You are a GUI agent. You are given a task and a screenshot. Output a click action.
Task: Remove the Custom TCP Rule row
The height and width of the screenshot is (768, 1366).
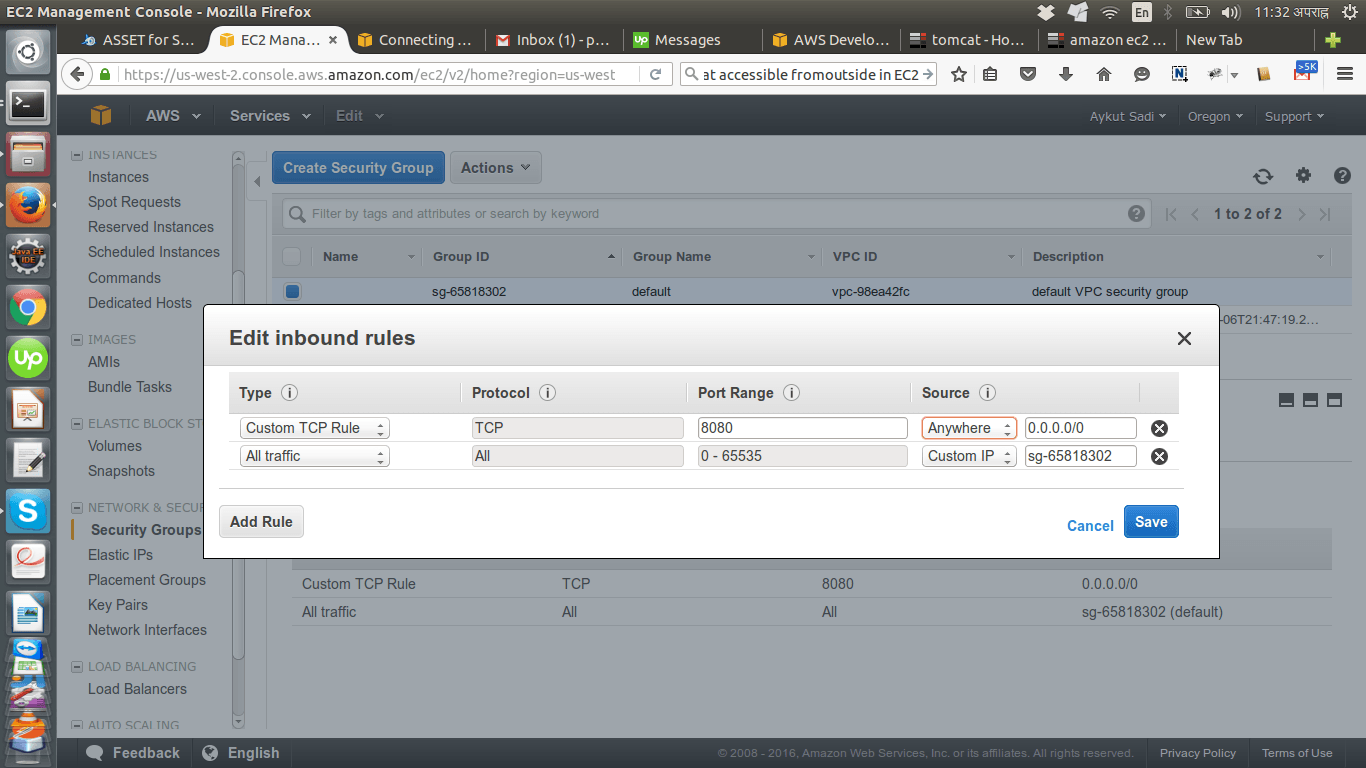[1159, 428]
